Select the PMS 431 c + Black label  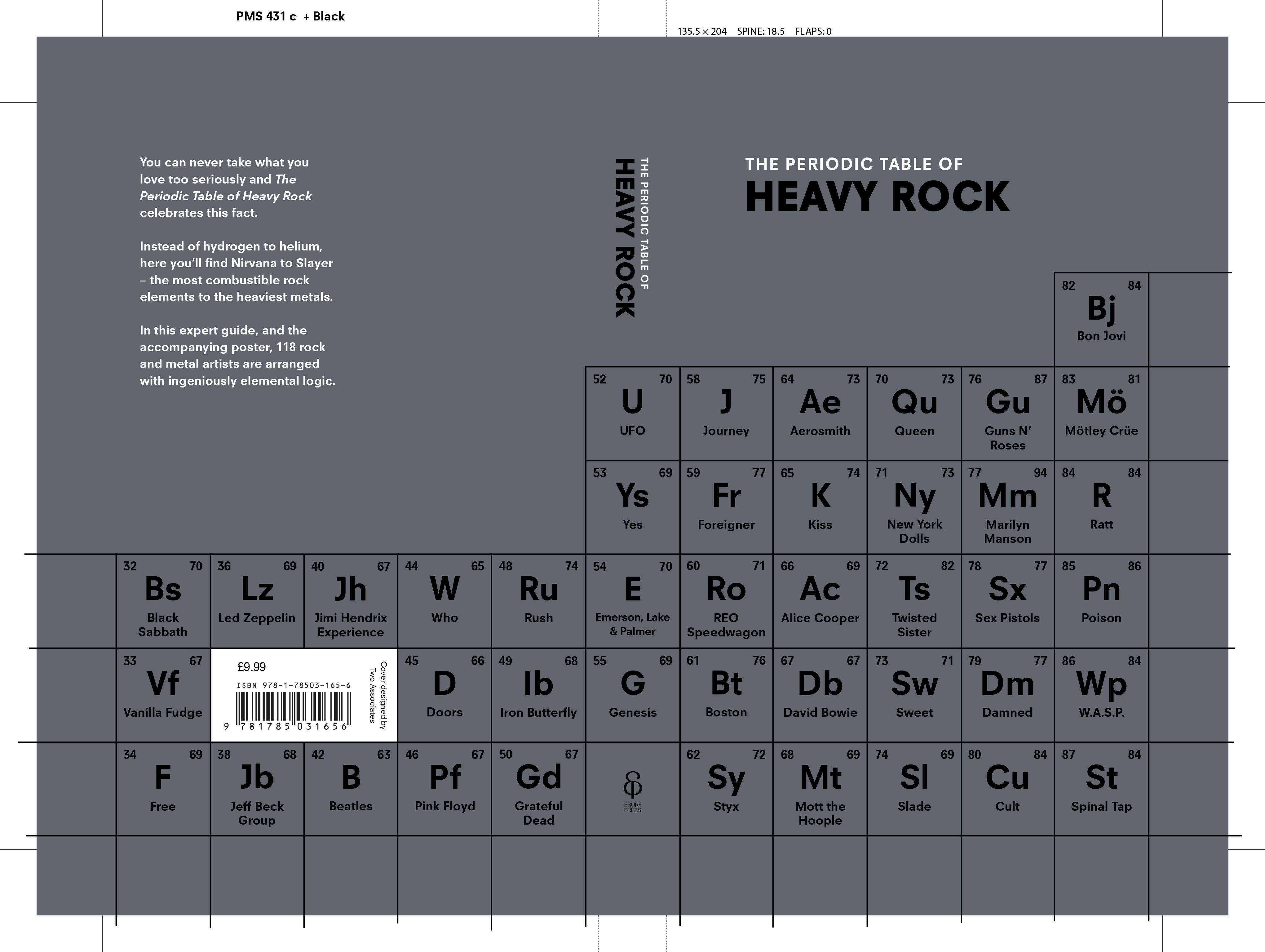(x=290, y=16)
